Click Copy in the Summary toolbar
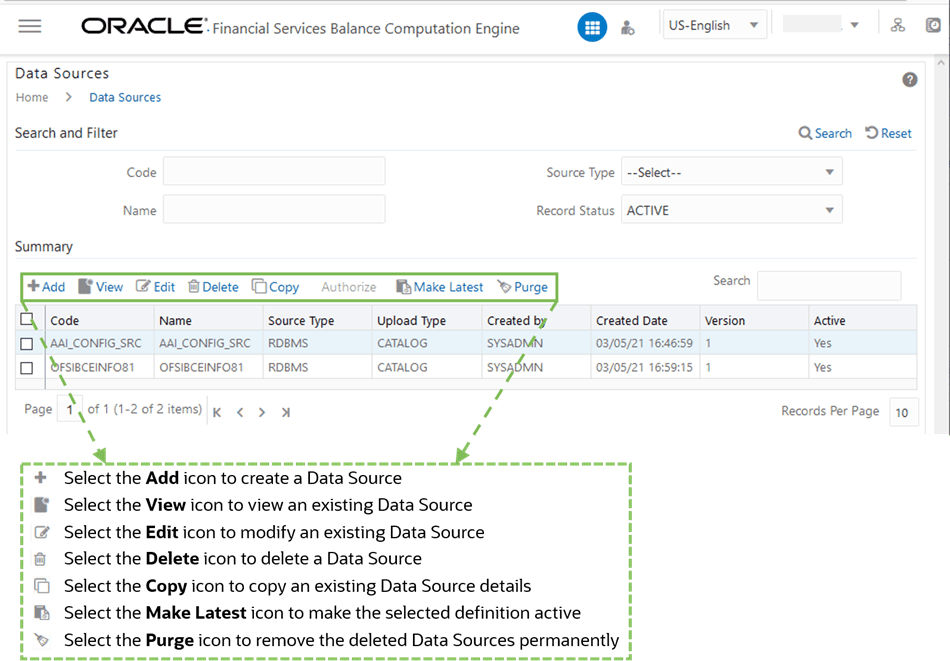This screenshot has height=661, width=950. tap(276, 287)
